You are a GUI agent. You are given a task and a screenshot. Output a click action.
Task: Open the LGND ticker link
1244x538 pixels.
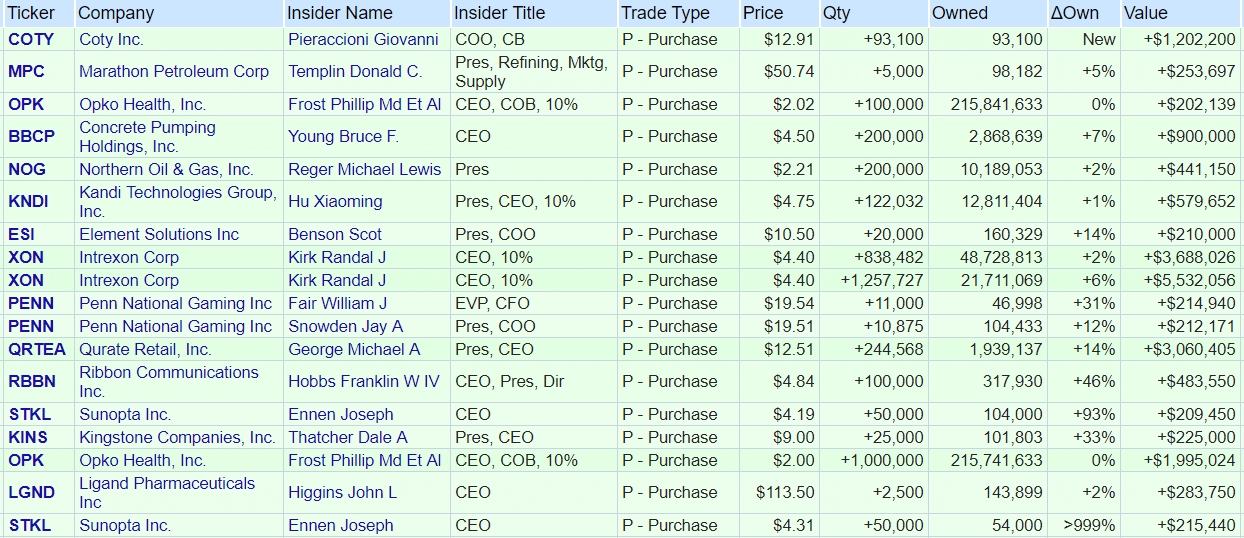tap(30, 492)
